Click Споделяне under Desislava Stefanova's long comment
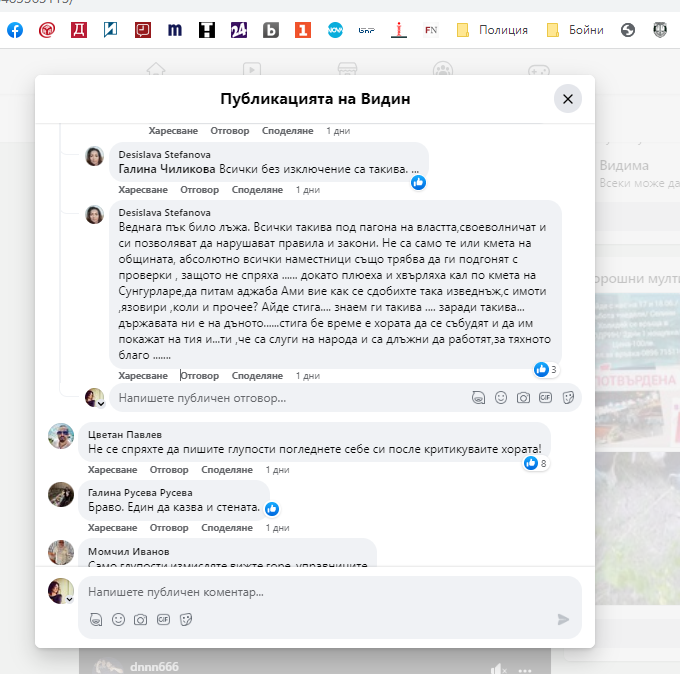Viewport: 680px width, 674px height. pyautogui.click(x=258, y=375)
